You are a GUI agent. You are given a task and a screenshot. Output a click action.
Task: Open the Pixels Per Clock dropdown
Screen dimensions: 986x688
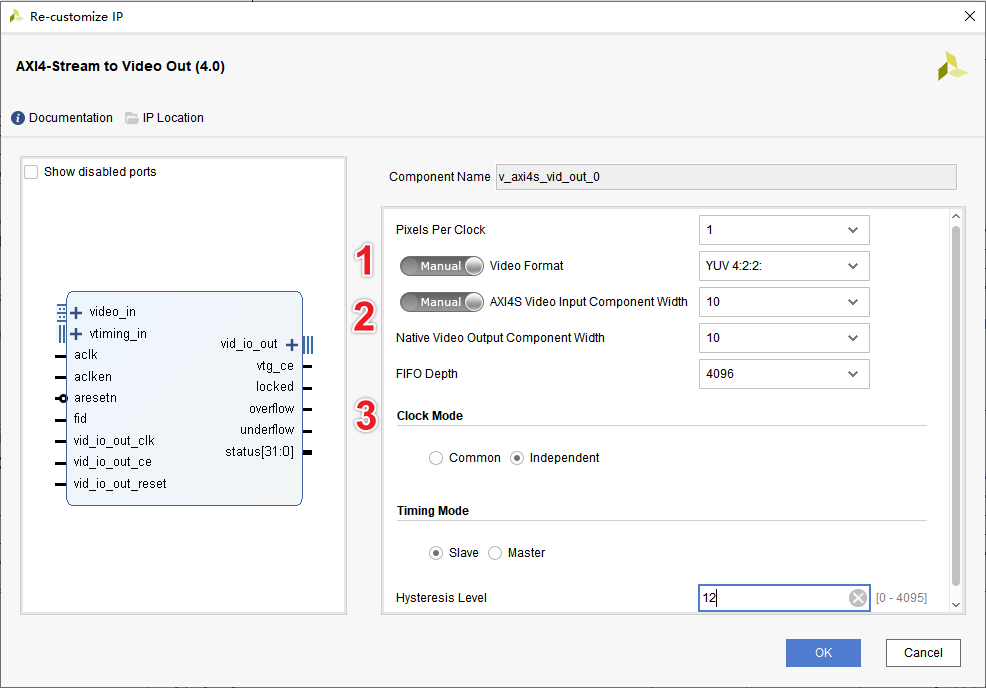pos(784,230)
